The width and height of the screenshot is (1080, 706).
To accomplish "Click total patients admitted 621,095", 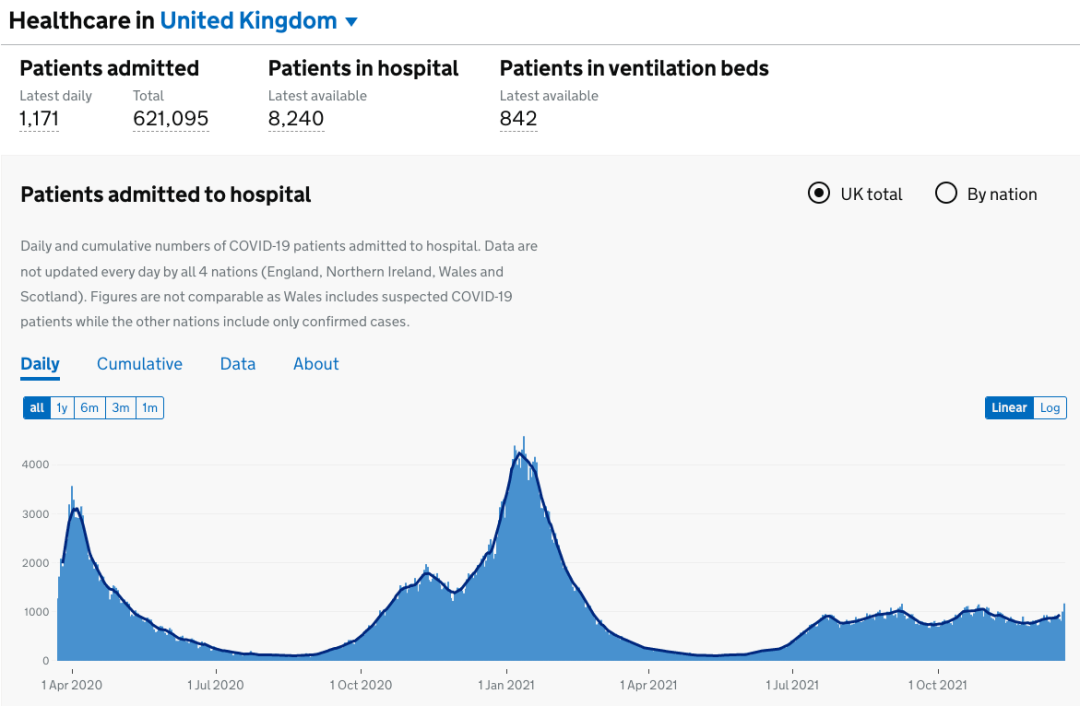I will click(x=171, y=119).
